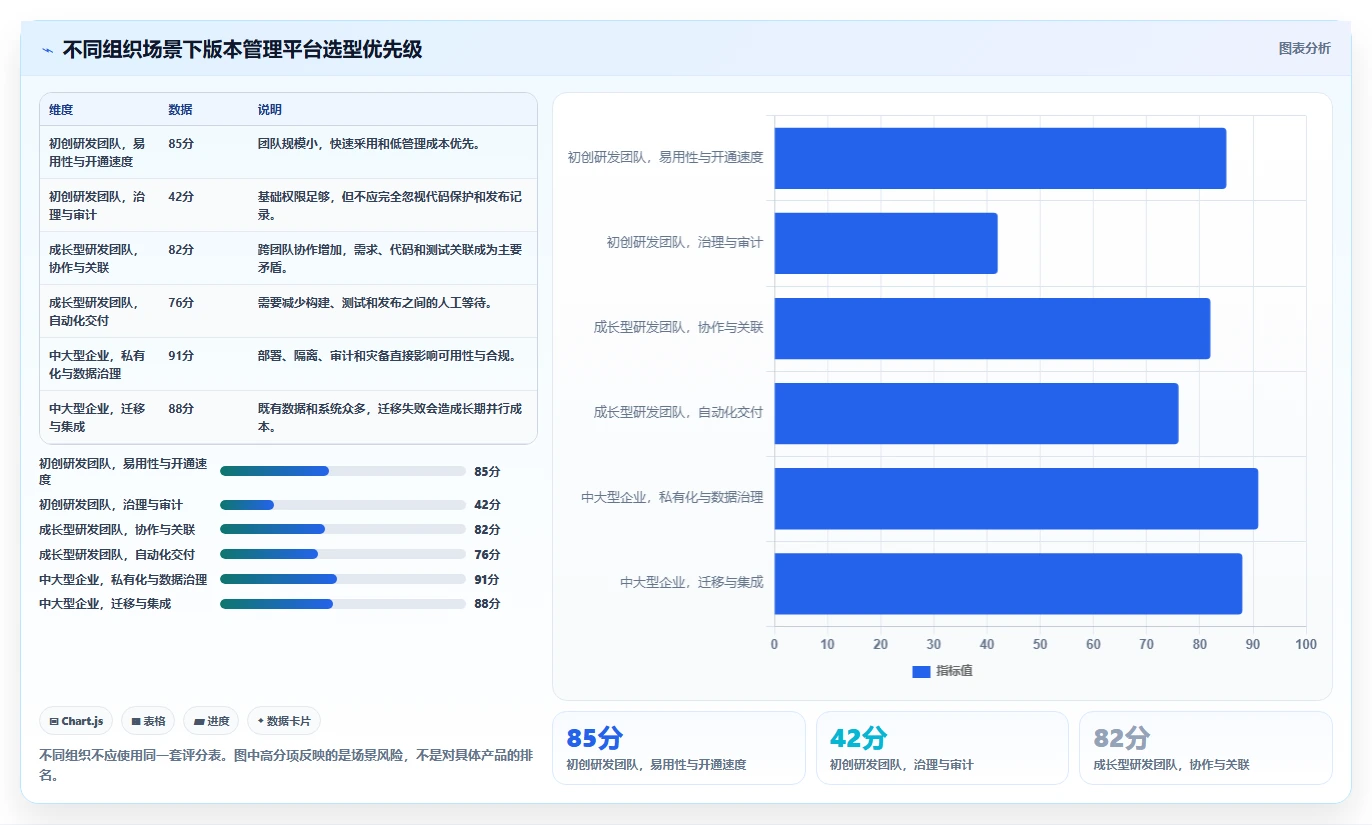Click the 82分 table cell
The height and width of the screenshot is (825, 1372).
click(x=181, y=250)
